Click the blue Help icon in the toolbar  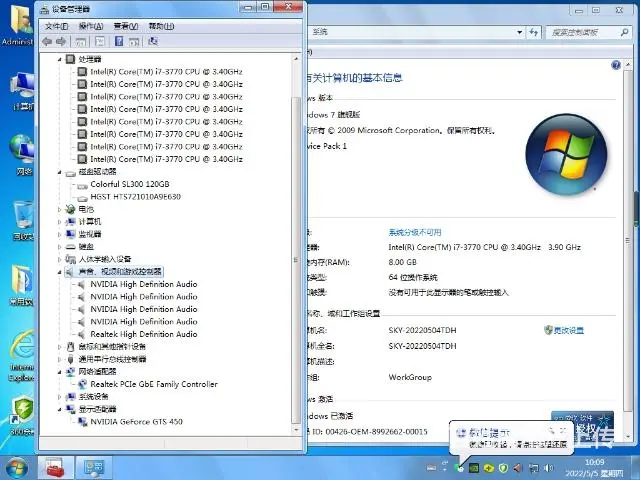click(119, 42)
